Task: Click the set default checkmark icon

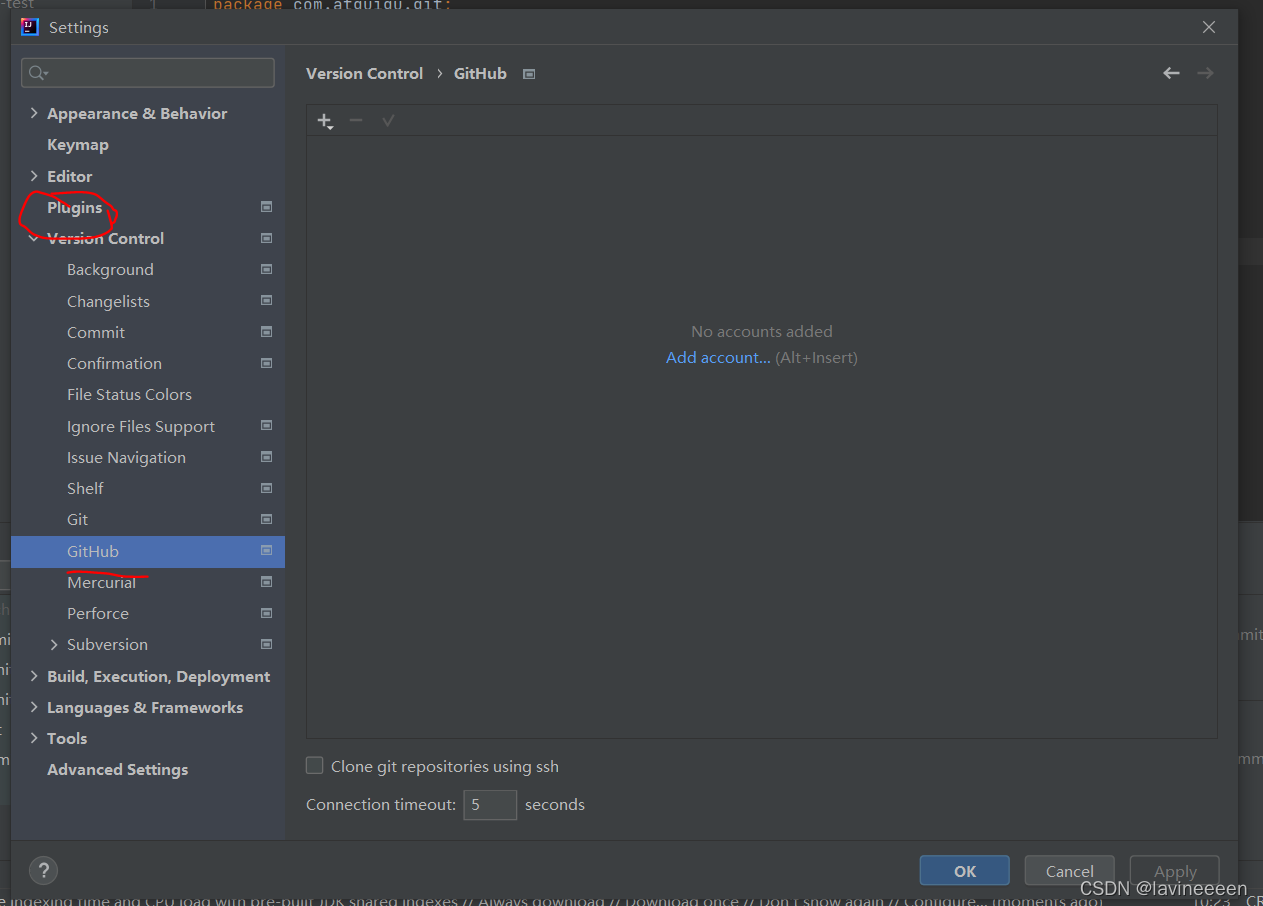Action: [388, 120]
